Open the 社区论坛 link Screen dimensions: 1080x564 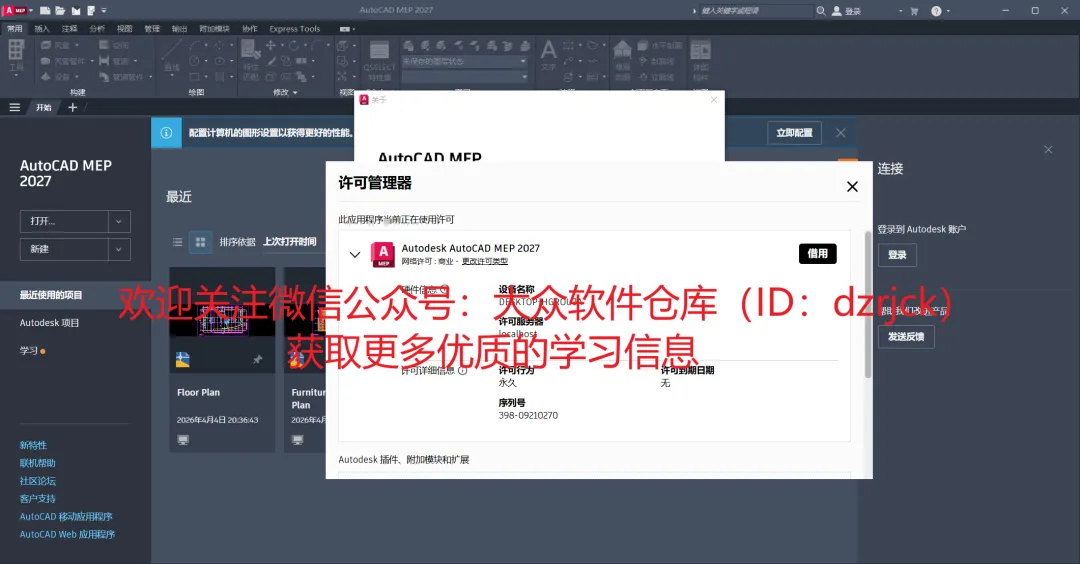click(37, 481)
